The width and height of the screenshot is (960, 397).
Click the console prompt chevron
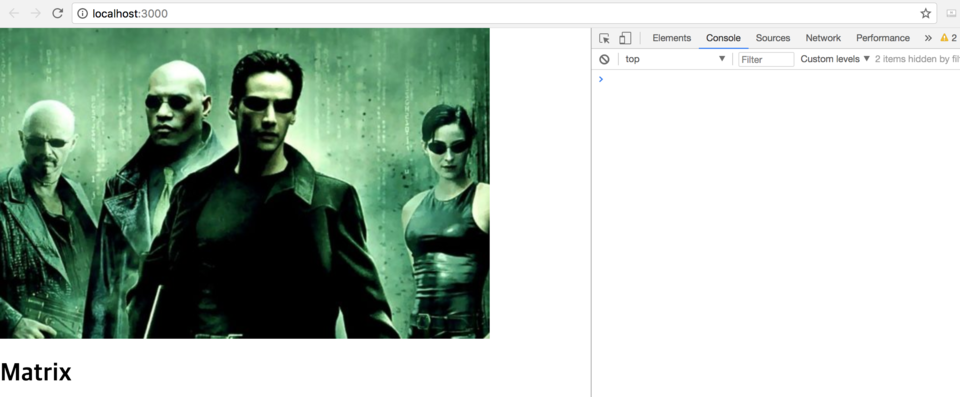pyautogui.click(x=601, y=79)
